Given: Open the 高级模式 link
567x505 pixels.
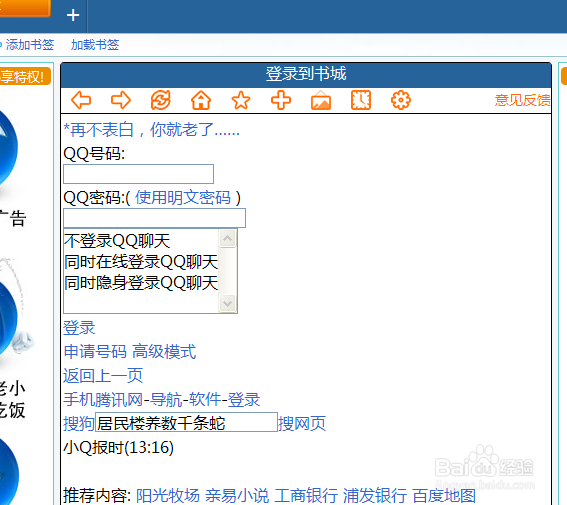Looking at the screenshot, I should point(164,352).
